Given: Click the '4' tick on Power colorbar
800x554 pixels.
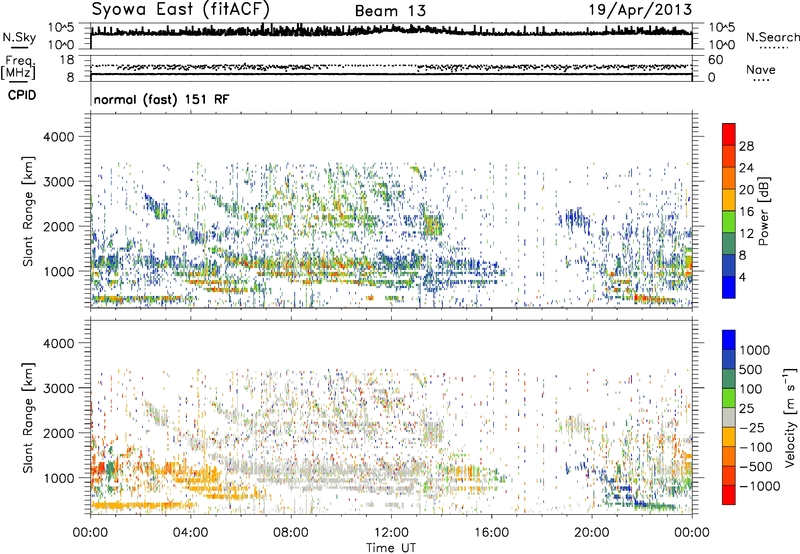Looking at the screenshot, I should point(743,277).
